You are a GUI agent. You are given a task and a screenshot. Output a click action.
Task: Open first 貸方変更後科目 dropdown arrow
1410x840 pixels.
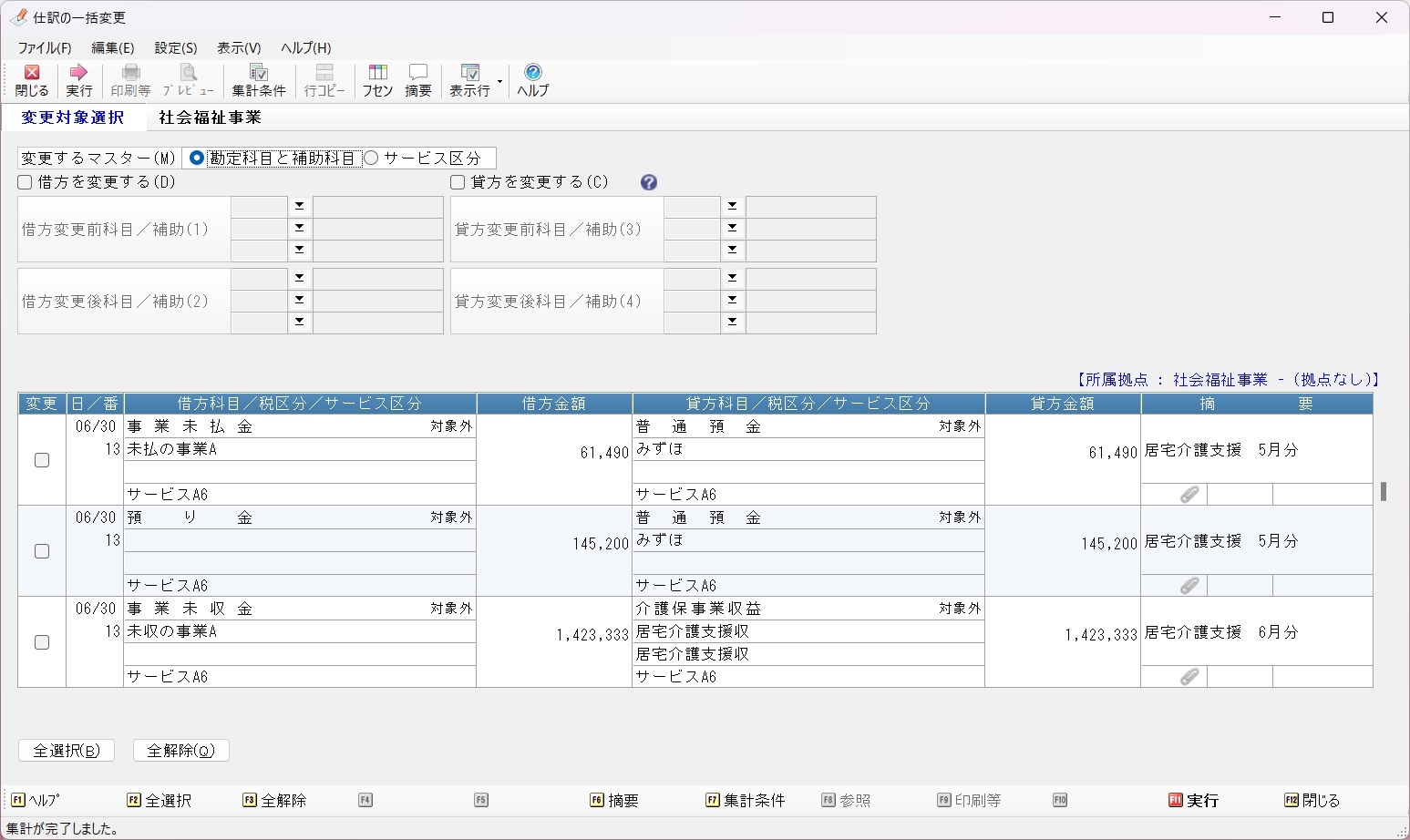click(732, 278)
